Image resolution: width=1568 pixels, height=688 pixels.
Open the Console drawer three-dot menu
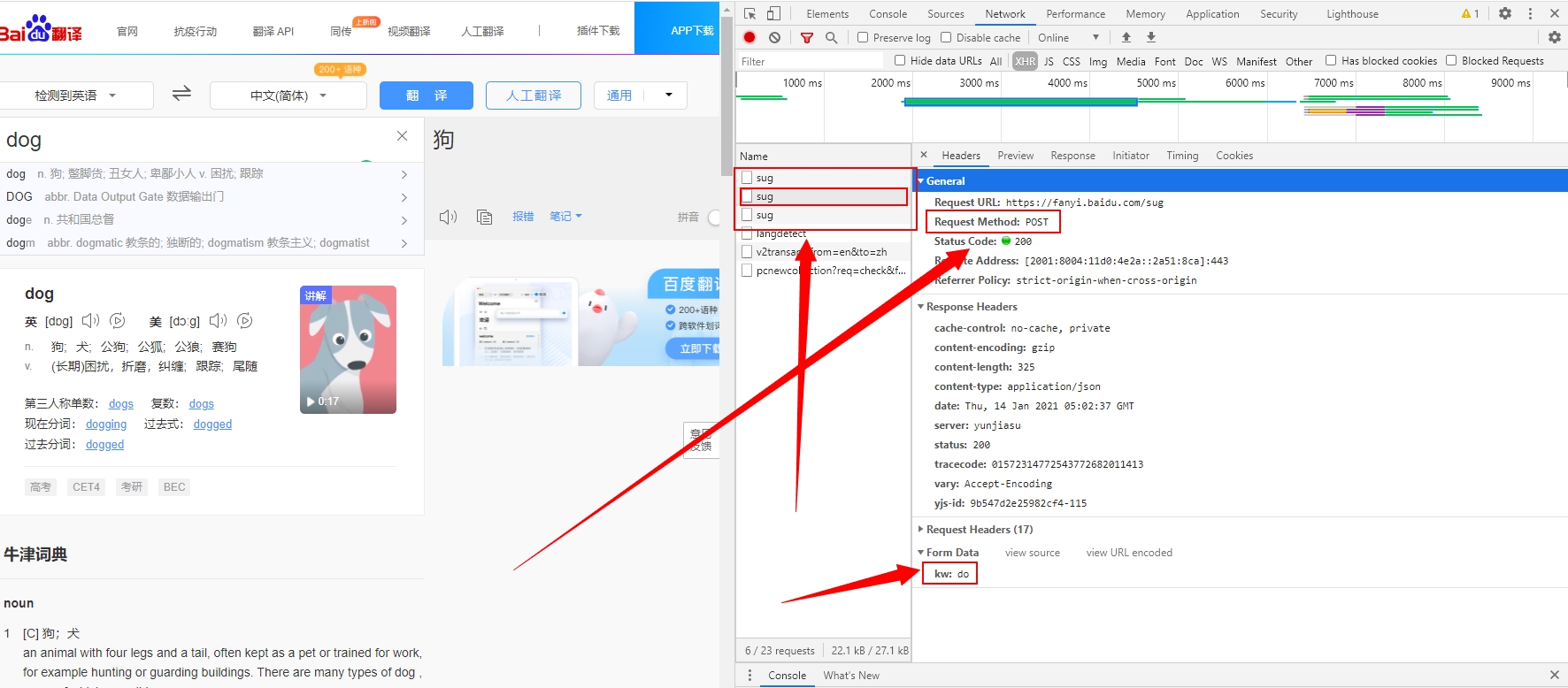[749, 675]
